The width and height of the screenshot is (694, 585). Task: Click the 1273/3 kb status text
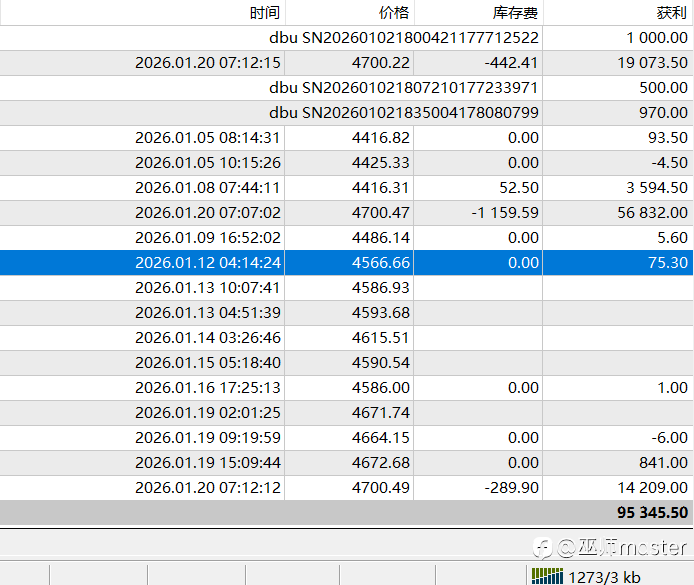[604, 577]
